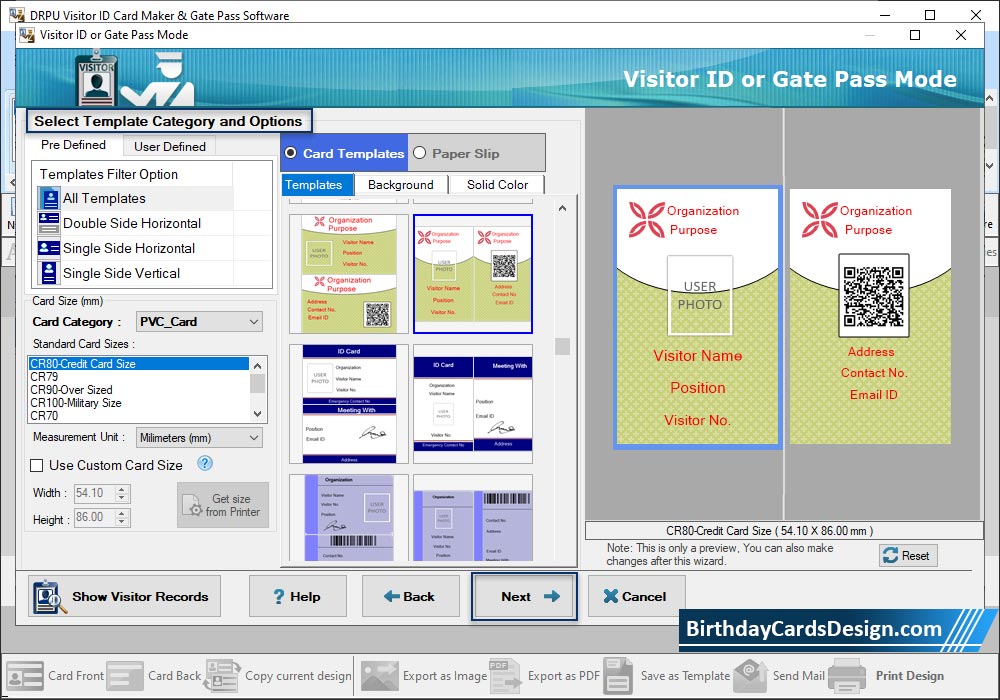Image resolution: width=1000 pixels, height=700 pixels.
Task: Click the Copy current design icon
Action: pos(222,675)
